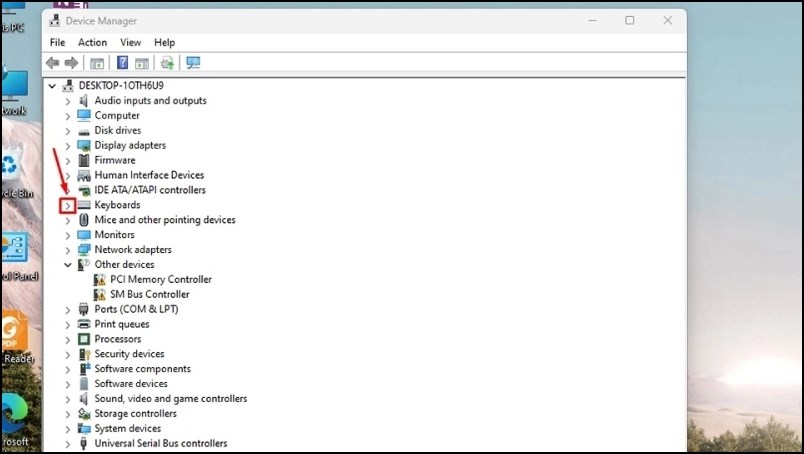Click the IDE ATA/ATAPI controllers icon
The height and width of the screenshot is (454, 804).
tap(84, 190)
